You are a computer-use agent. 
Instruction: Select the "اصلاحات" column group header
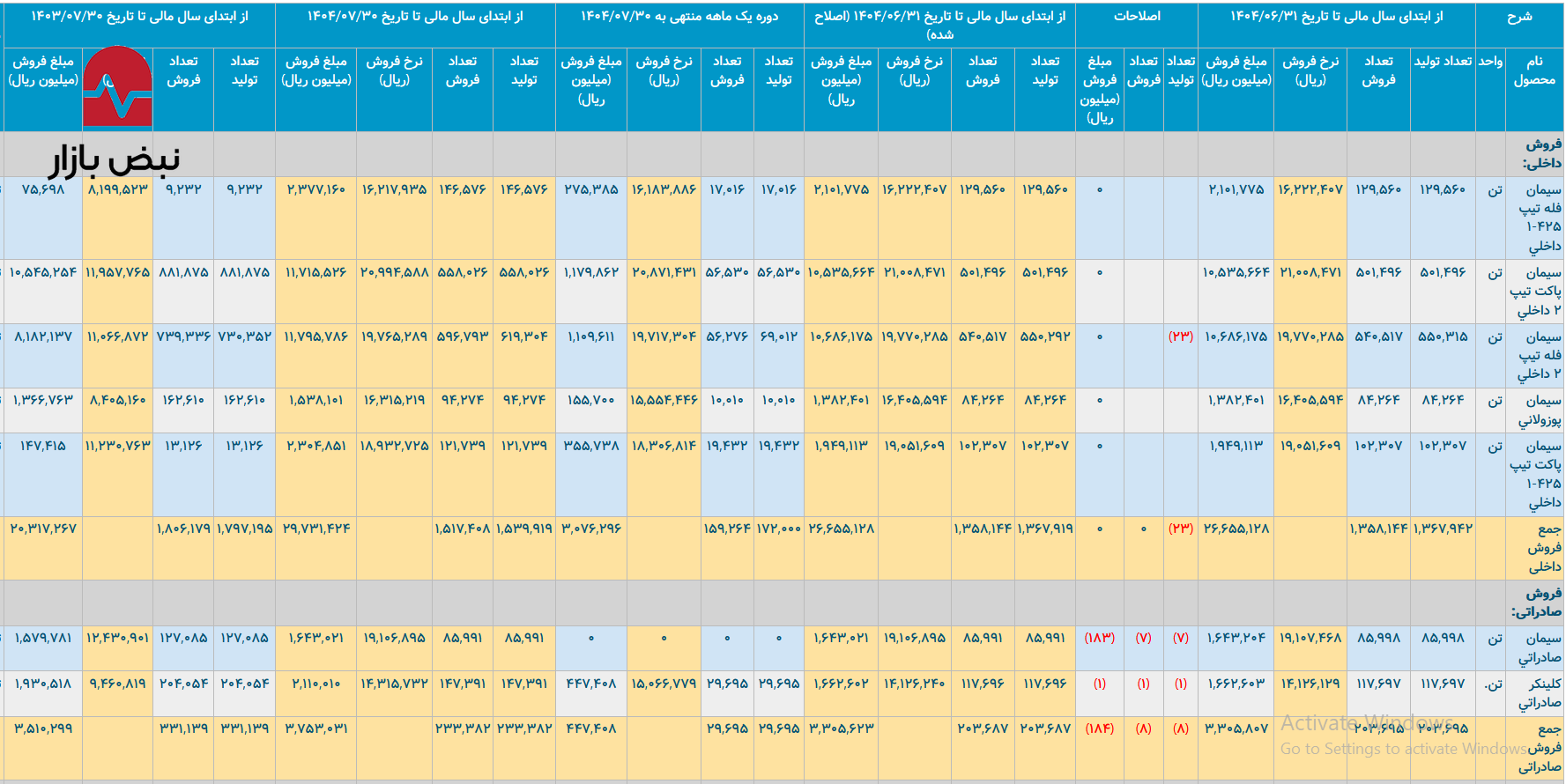1137,17
